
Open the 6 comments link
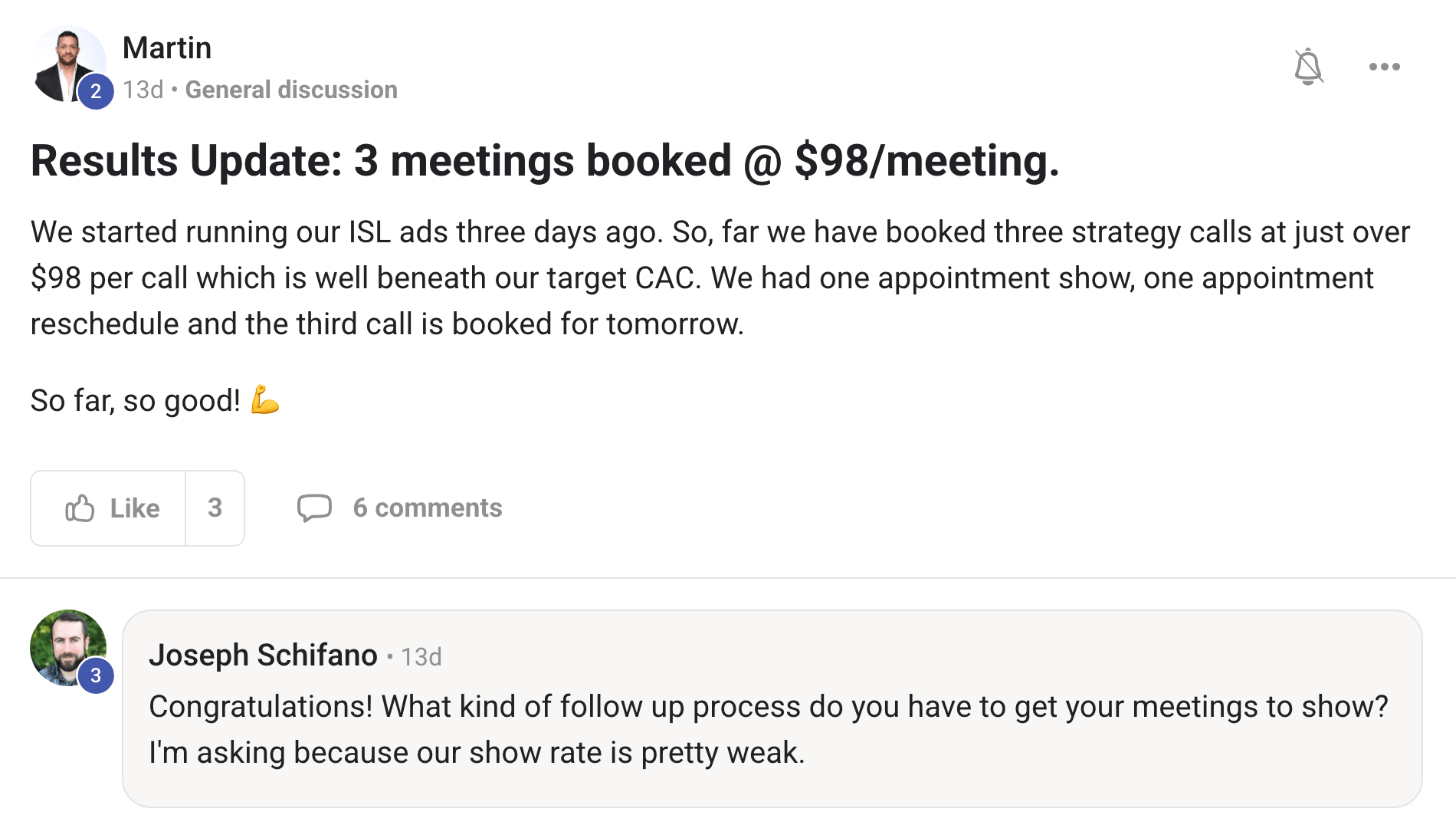click(x=427, y=508)
